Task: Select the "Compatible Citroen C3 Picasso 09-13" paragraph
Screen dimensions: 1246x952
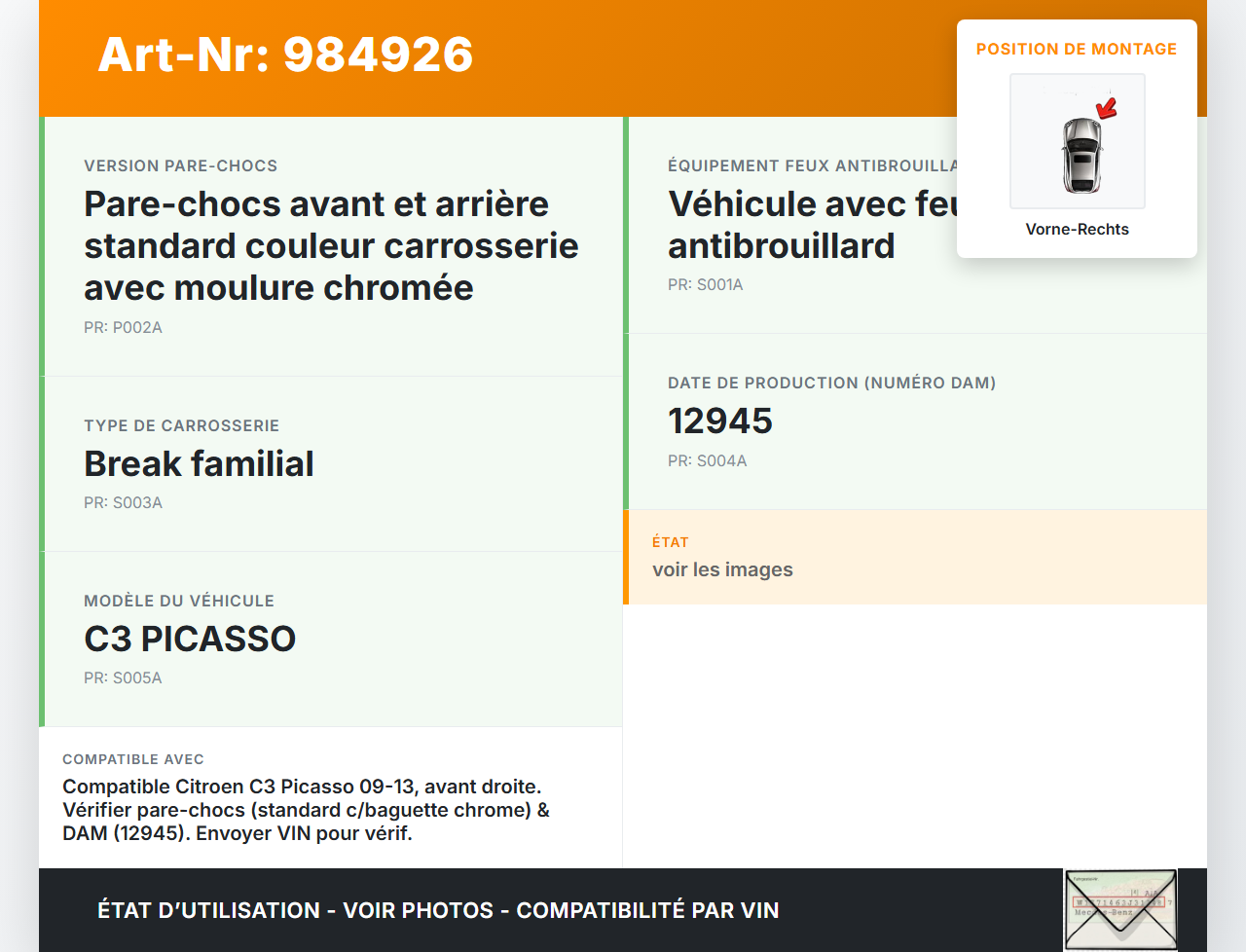Action: [x=306, y=810]
